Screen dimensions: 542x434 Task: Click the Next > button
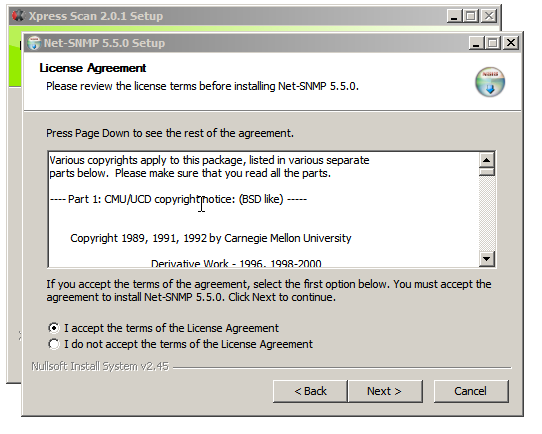click(x=385, y=391)
